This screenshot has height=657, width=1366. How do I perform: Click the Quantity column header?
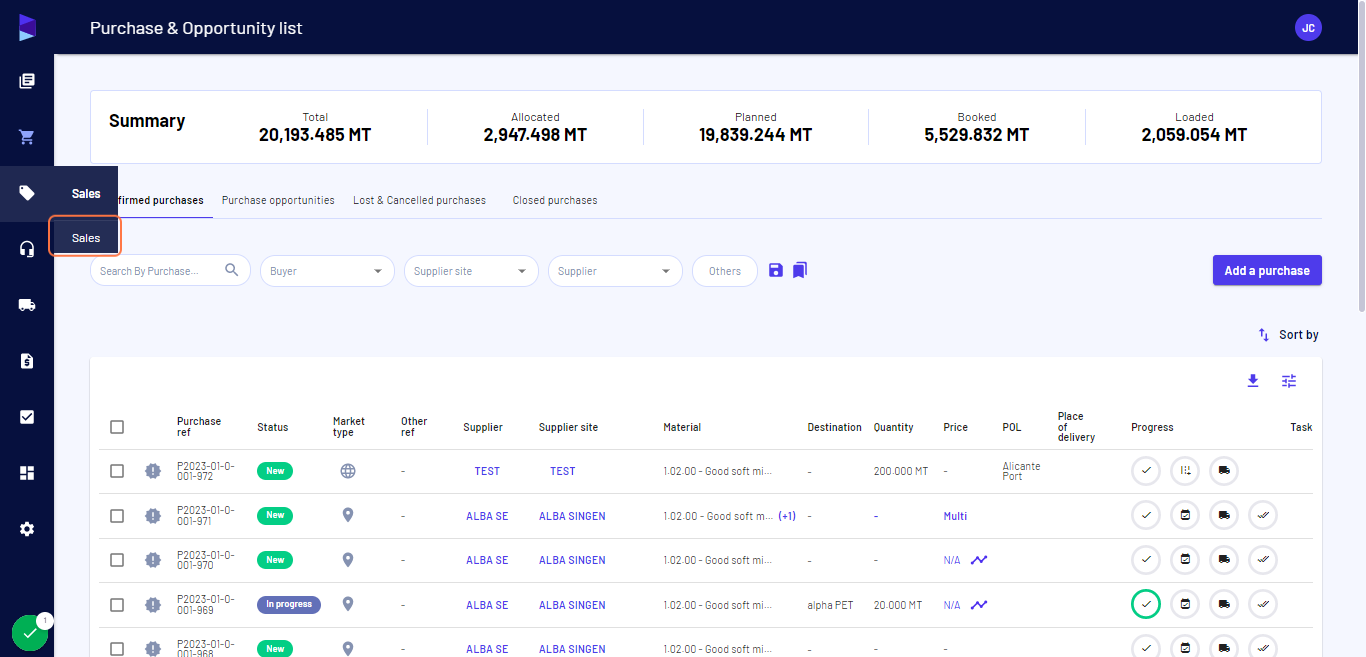(893, 427)
